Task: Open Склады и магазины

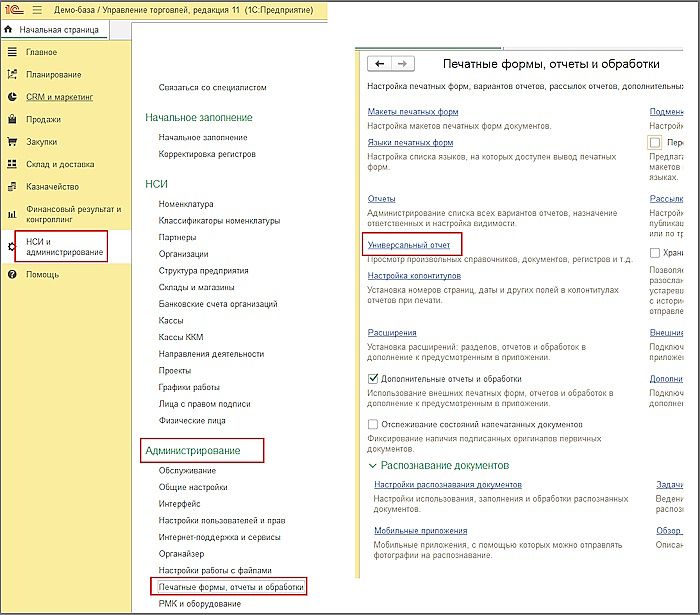Action: (196, 287)
